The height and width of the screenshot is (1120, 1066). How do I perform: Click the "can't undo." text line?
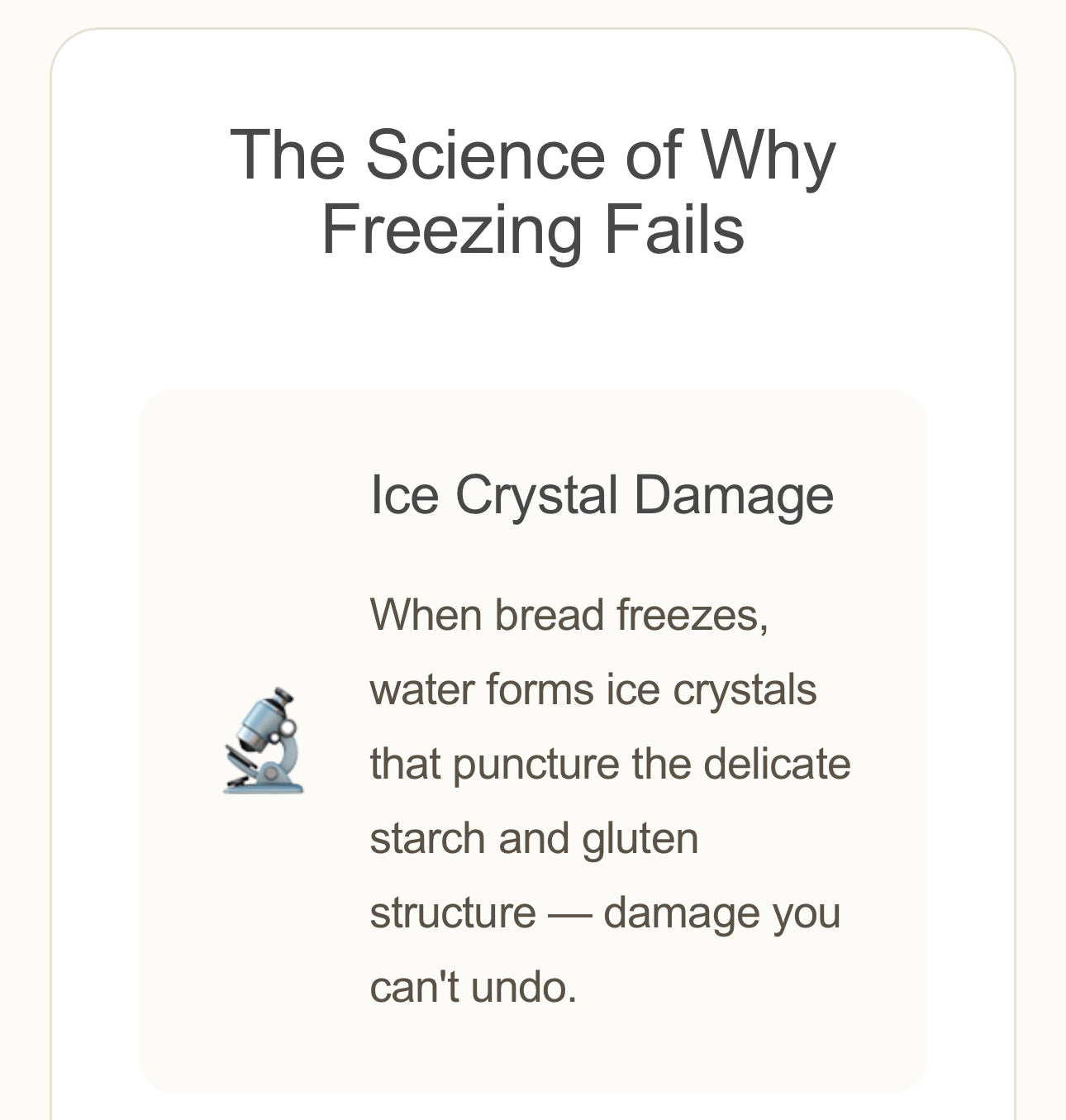tap(473, 987)
